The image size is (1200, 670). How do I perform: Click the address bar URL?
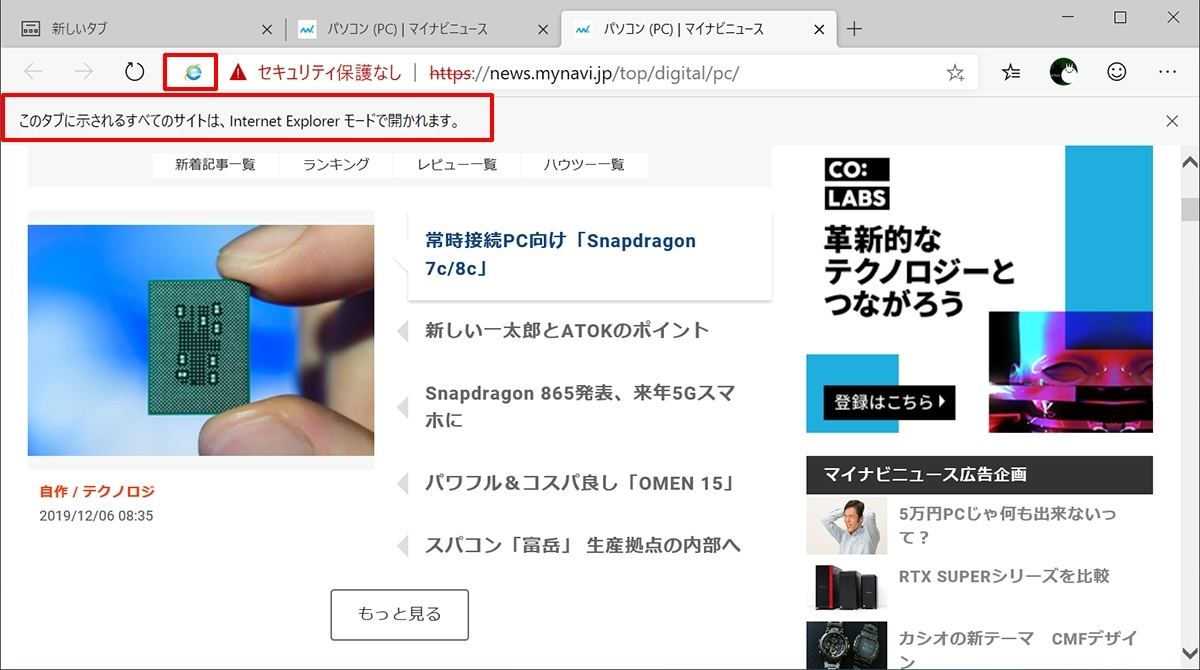click(585, 72)
